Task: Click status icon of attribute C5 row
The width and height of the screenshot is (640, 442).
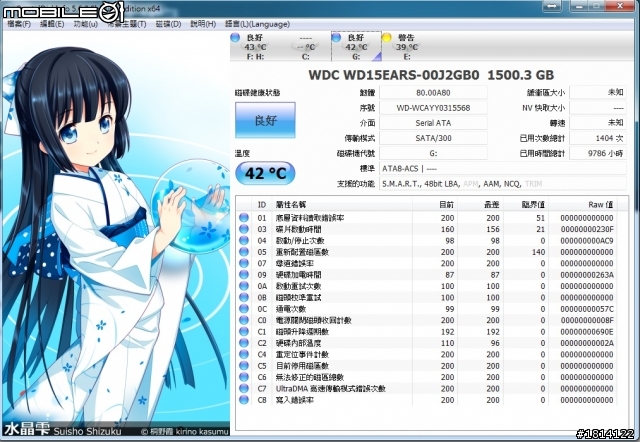Action: click(x=244, y=366)
